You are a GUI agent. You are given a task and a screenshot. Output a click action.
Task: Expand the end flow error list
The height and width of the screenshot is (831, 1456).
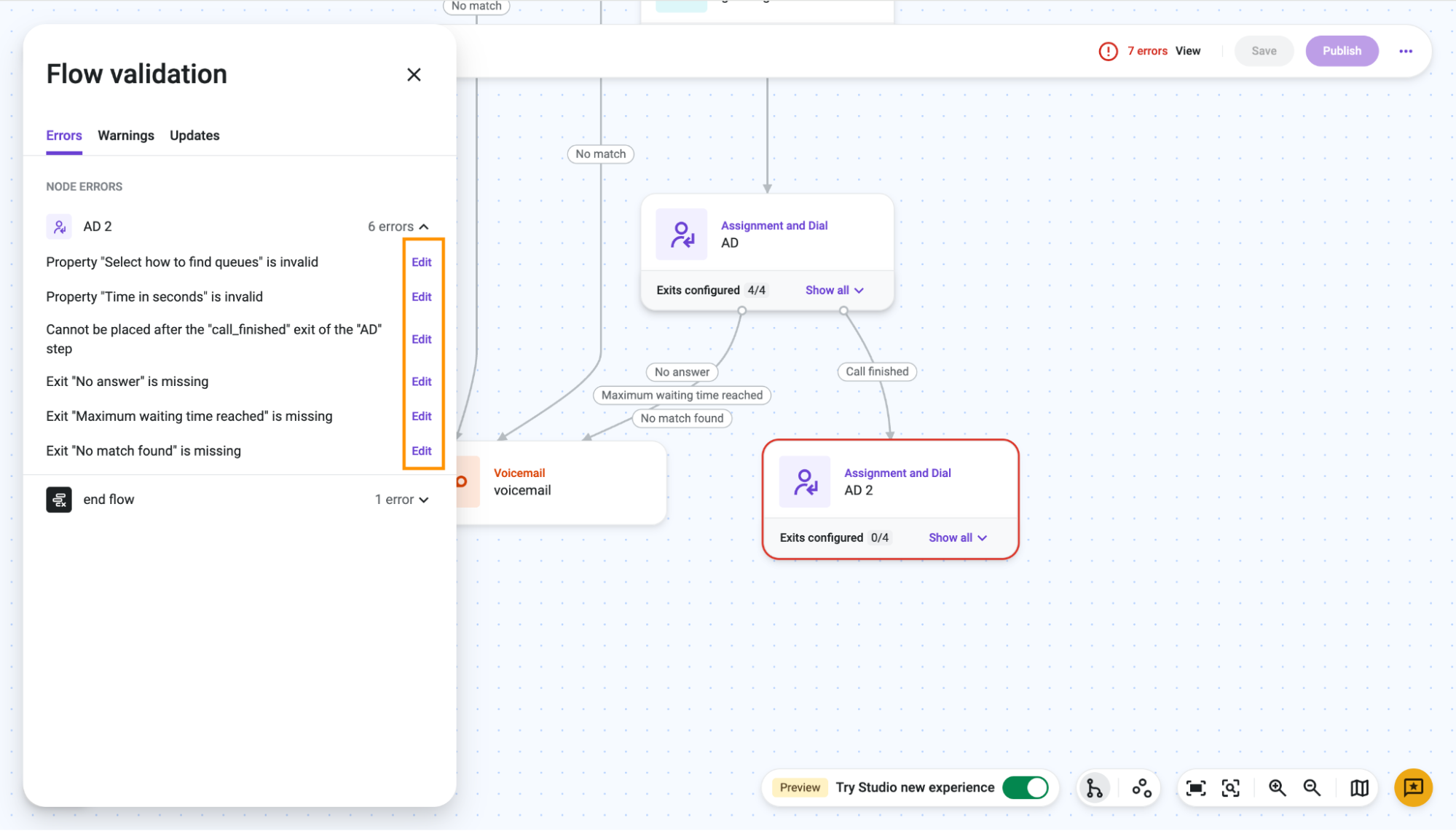(x=401, y=500)
